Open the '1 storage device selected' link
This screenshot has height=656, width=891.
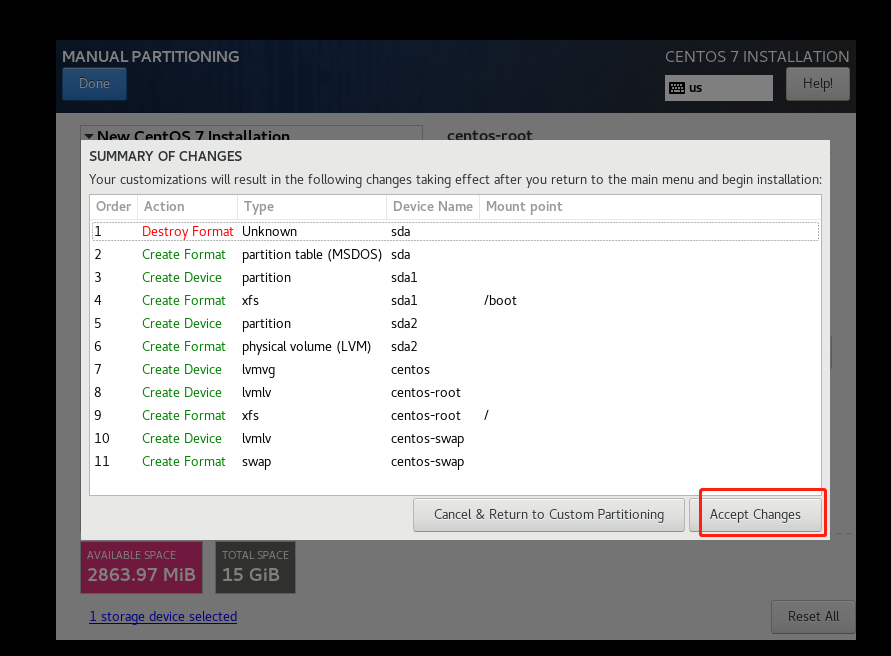[163, 616]
